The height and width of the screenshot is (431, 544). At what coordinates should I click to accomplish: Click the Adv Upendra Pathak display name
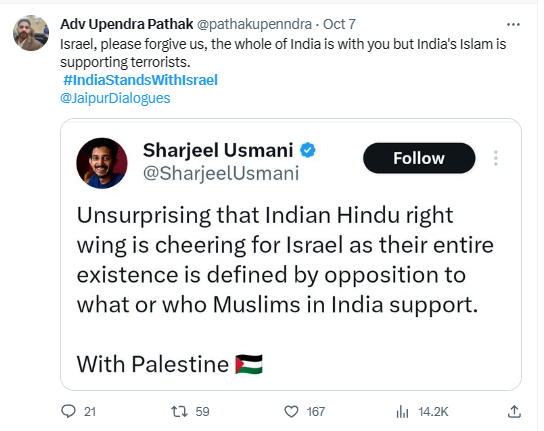(x=127, y=24)
